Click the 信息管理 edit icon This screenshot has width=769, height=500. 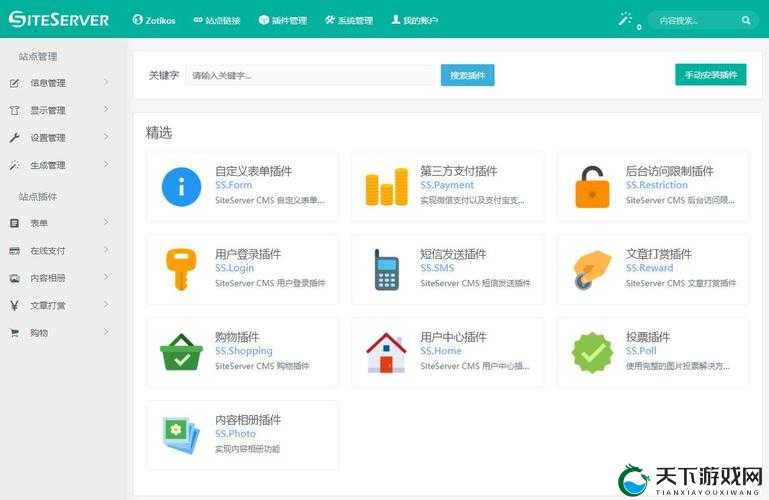(x=15, y=83)
